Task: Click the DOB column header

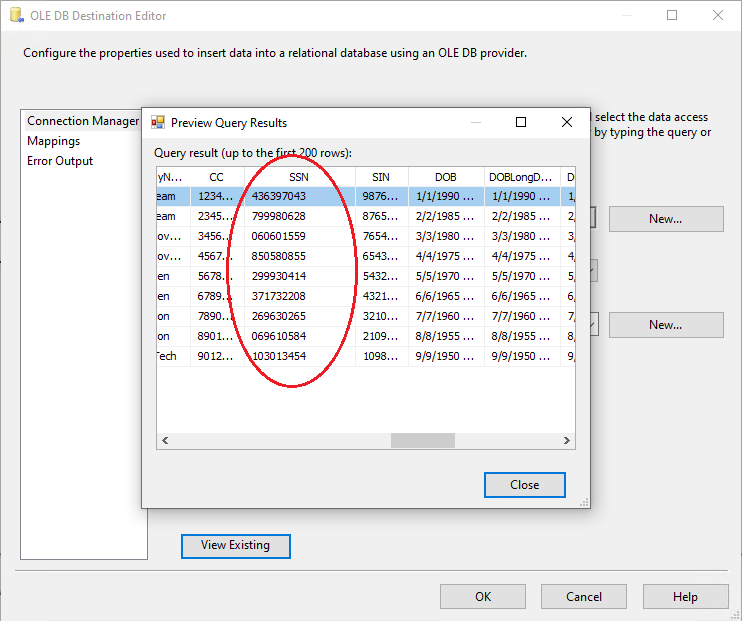Action: click(x=445, y=177)
